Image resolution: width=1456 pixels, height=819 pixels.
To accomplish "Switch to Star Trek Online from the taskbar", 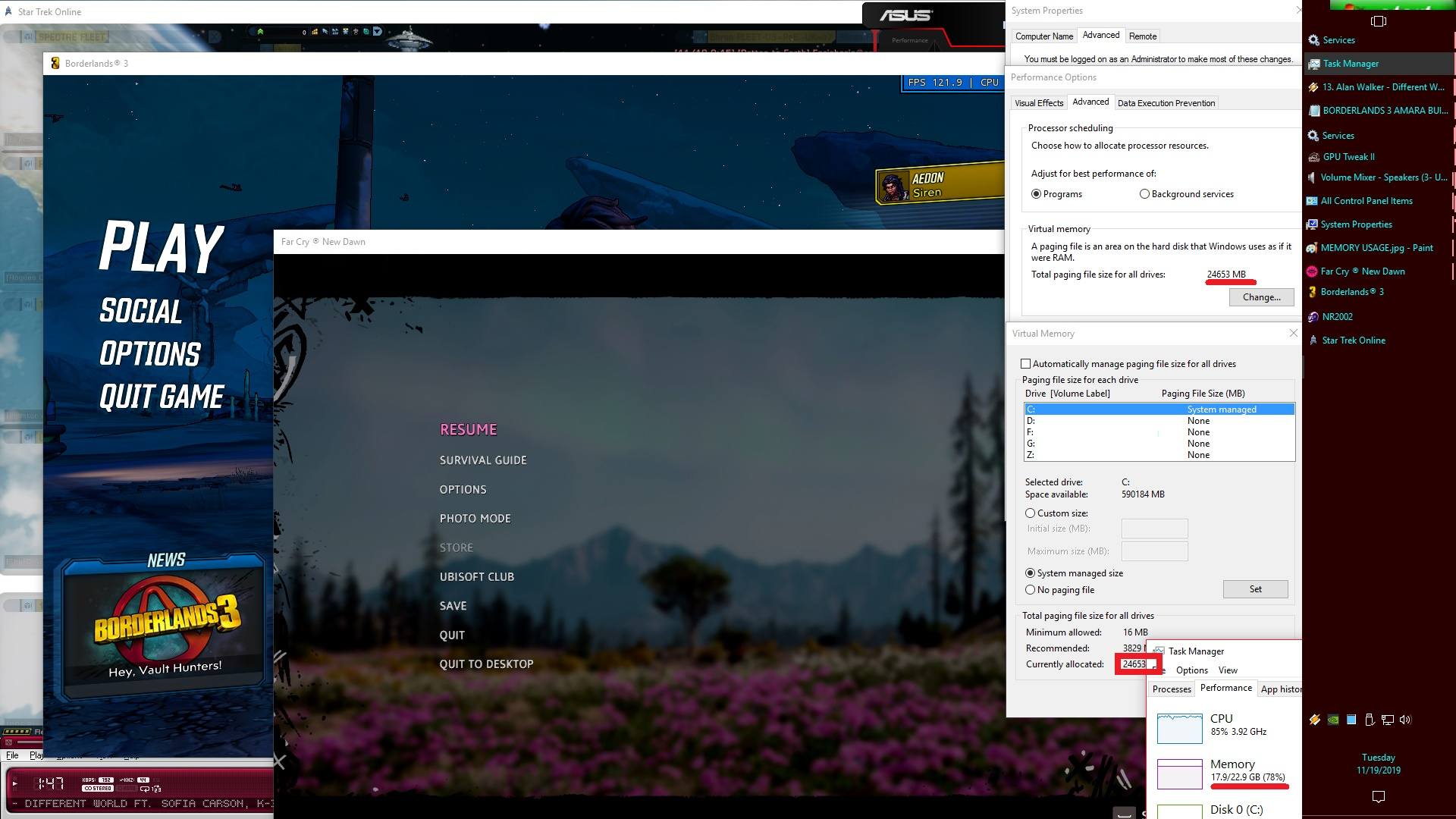I will 1378,340.
